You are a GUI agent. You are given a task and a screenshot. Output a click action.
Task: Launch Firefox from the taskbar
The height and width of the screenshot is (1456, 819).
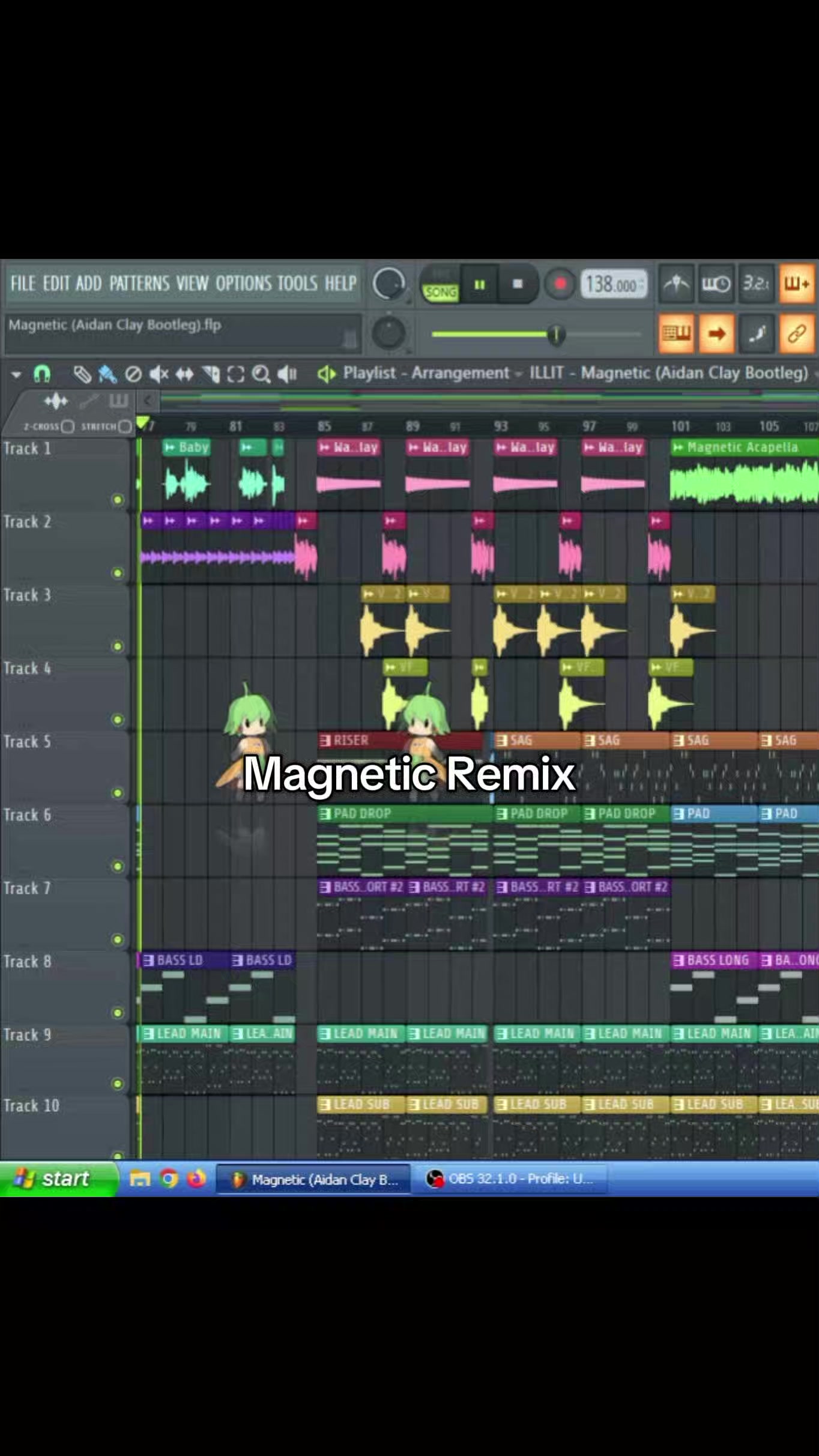[x=196, y=1178]
